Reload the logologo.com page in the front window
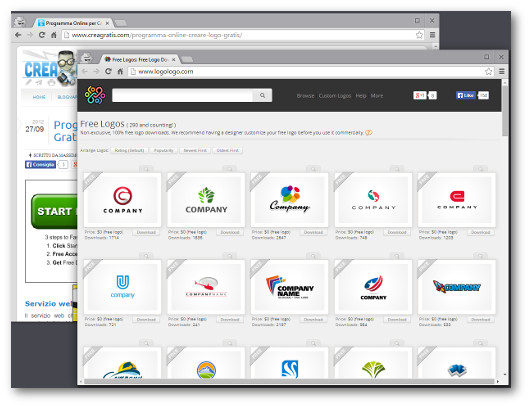The image size is (530, 407). 108,71
